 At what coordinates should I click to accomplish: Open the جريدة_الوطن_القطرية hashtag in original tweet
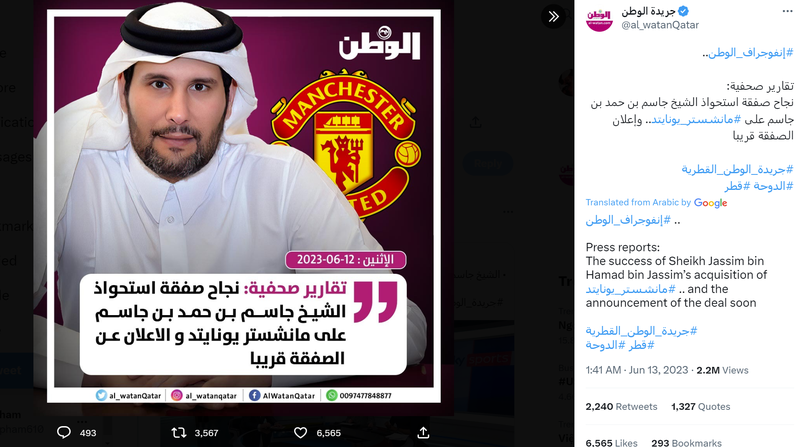coord(738,169)
